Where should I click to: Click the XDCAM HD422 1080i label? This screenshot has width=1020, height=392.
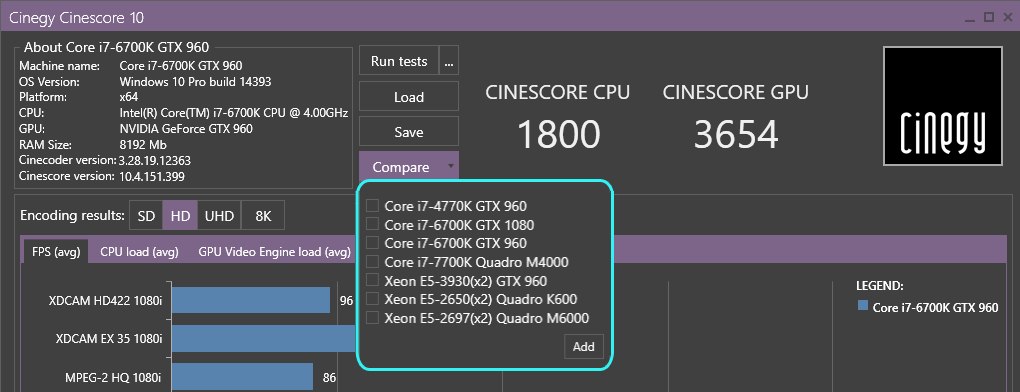(105, 301)
